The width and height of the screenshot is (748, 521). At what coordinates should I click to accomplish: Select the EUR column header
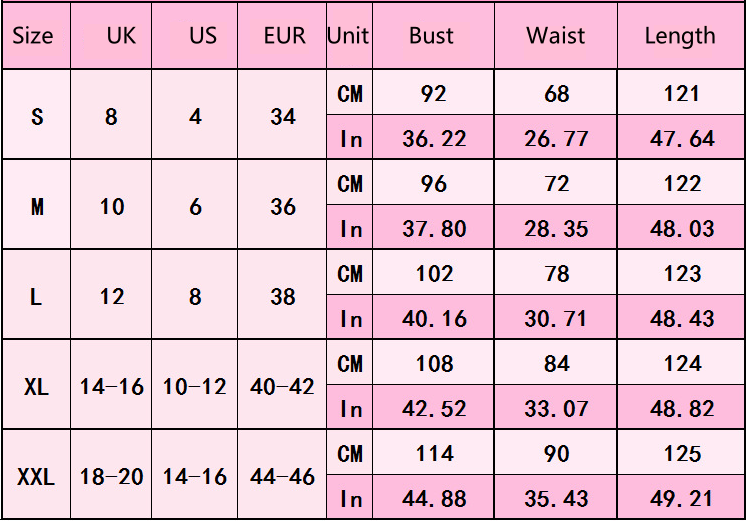point(285,36)
